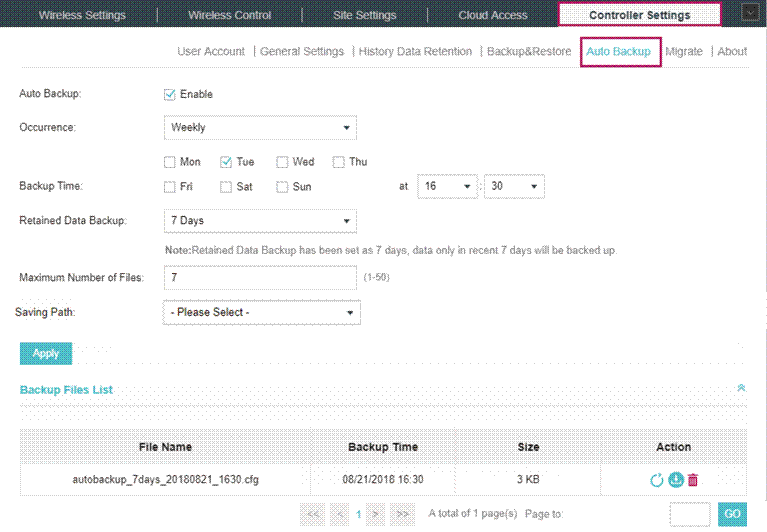767x532 pixels.
Task: Delete the autobackup_7days backup file
Action: (693, 480)
